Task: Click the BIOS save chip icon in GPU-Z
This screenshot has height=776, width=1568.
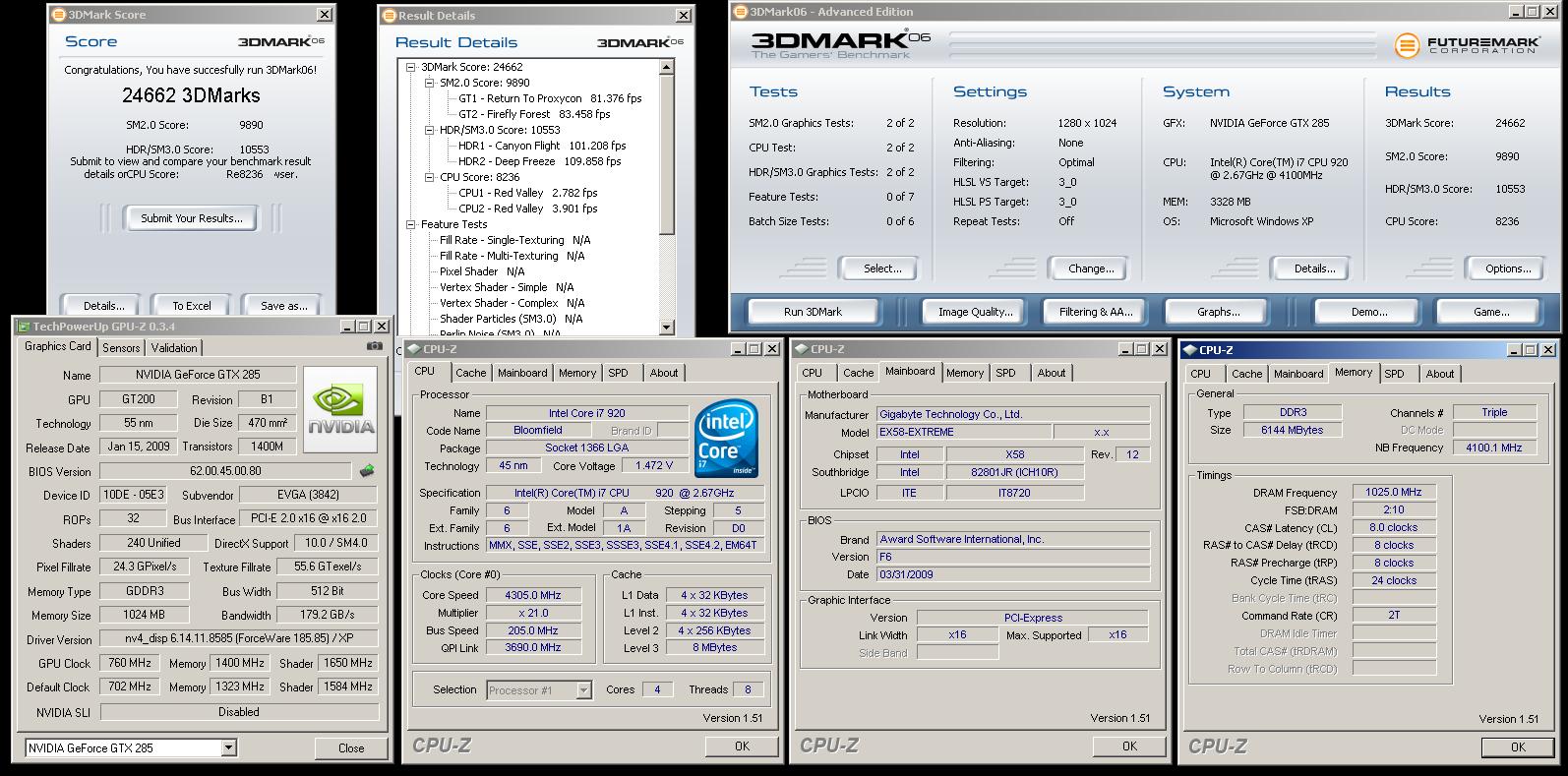Action: [x=367, y=470]
